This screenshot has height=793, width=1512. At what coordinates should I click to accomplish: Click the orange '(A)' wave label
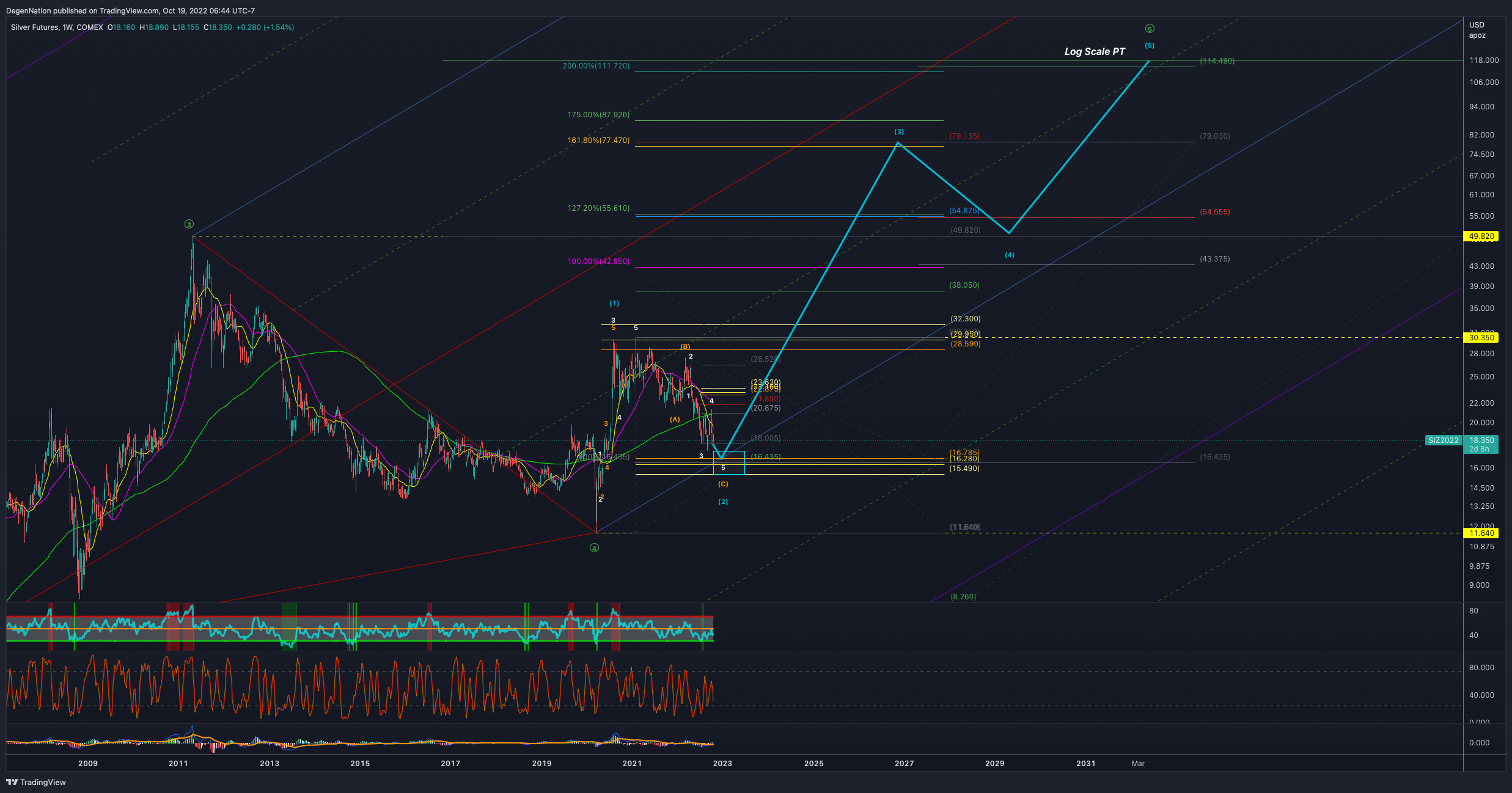click(675, 419)
